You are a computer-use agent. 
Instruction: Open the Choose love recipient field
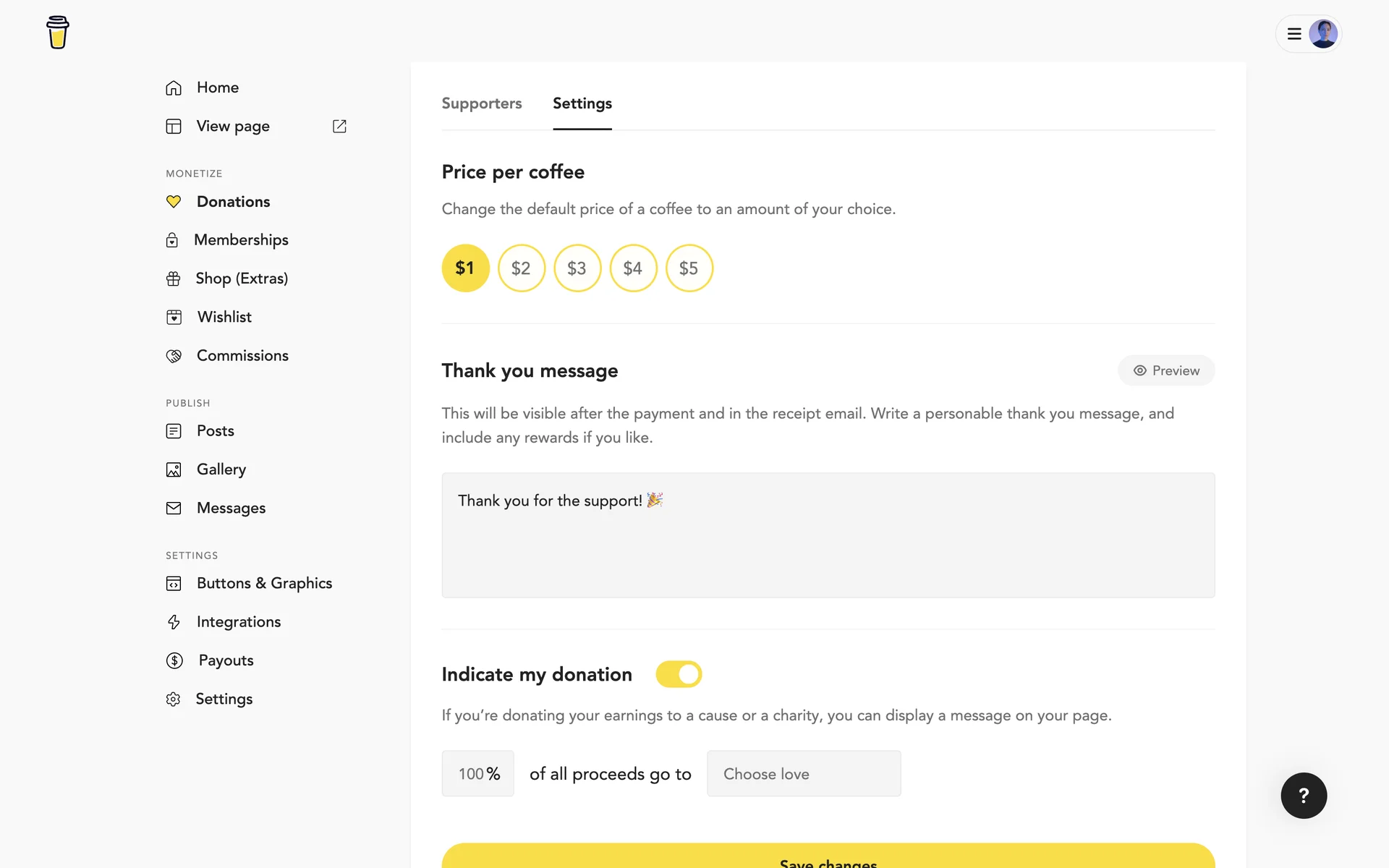[x=803, y=774]
